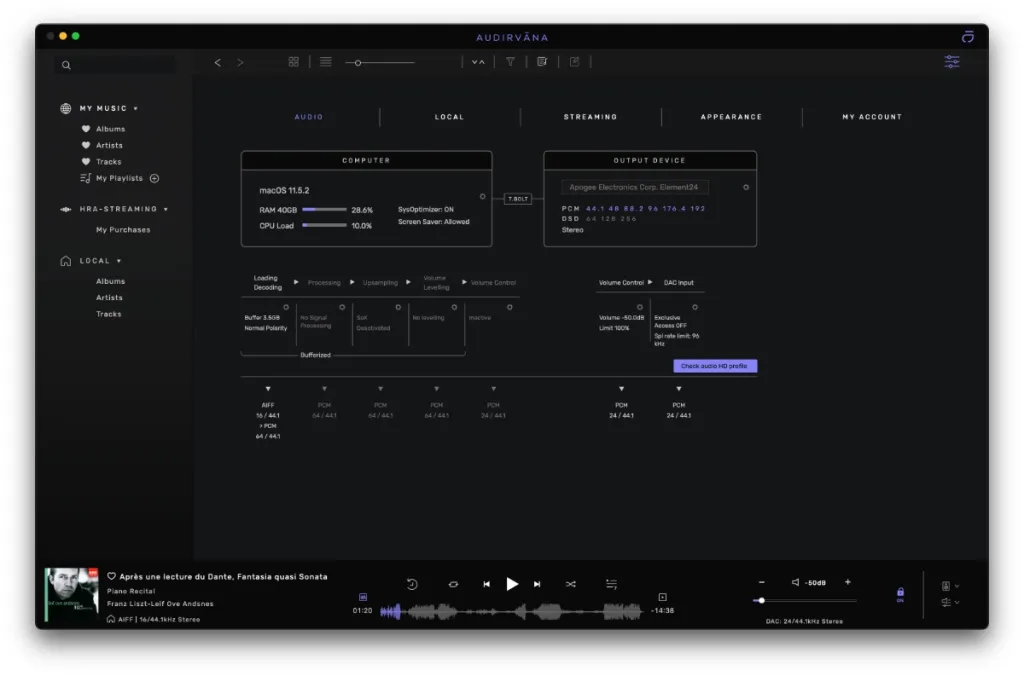Open the settings sliders icon at top right

tap(952, 62)
